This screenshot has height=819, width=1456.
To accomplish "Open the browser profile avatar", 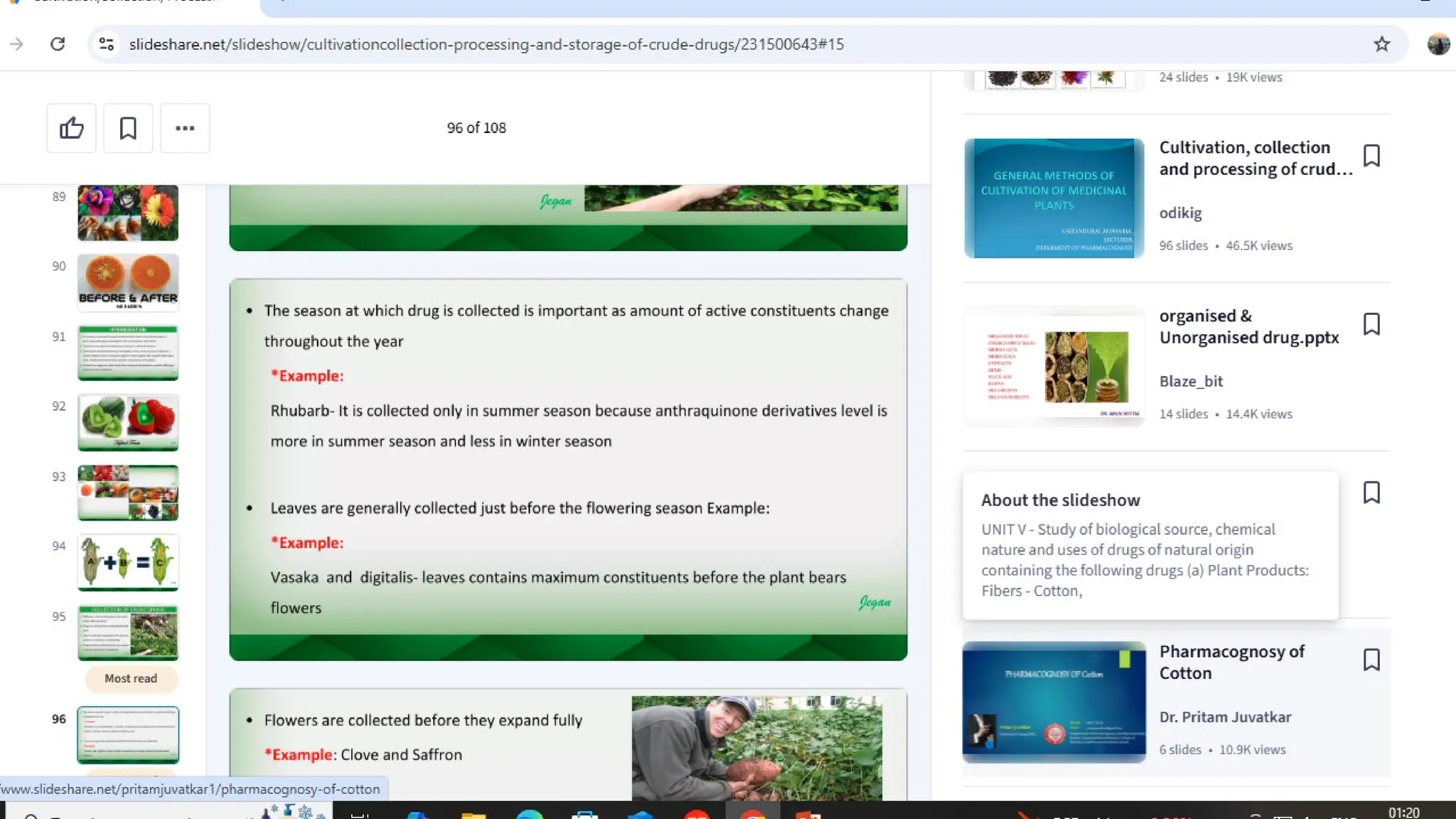I will click(1438, 44).
